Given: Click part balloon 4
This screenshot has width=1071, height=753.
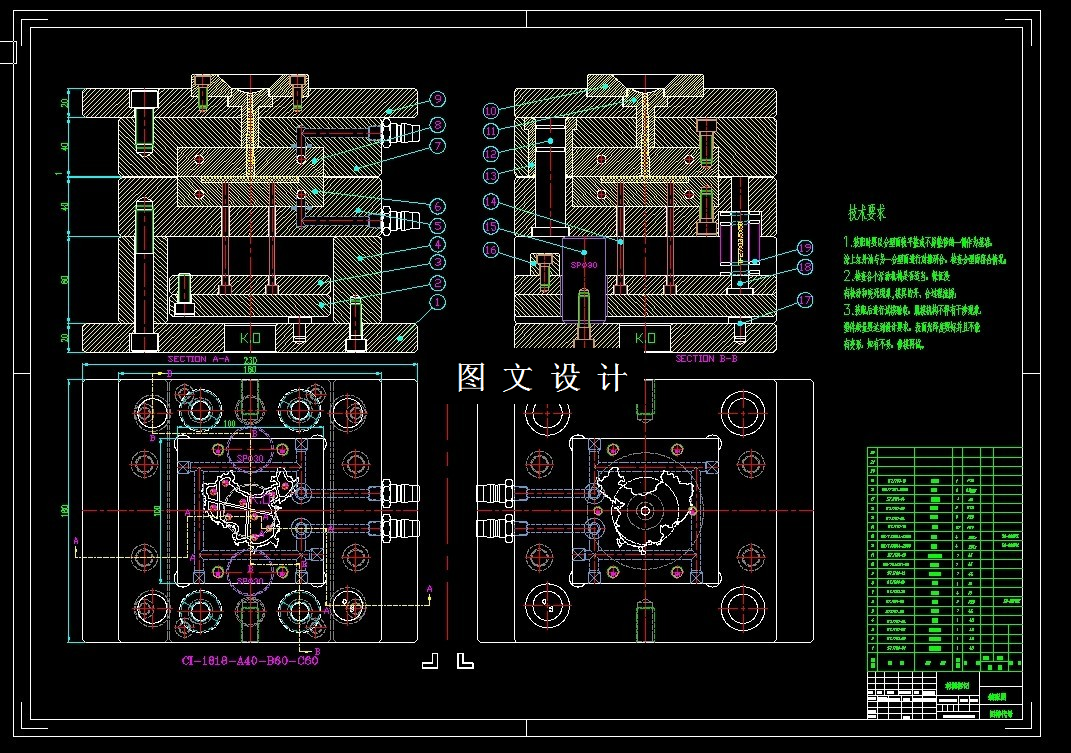Looking at the screenshot, I should [x=438, y=245].
